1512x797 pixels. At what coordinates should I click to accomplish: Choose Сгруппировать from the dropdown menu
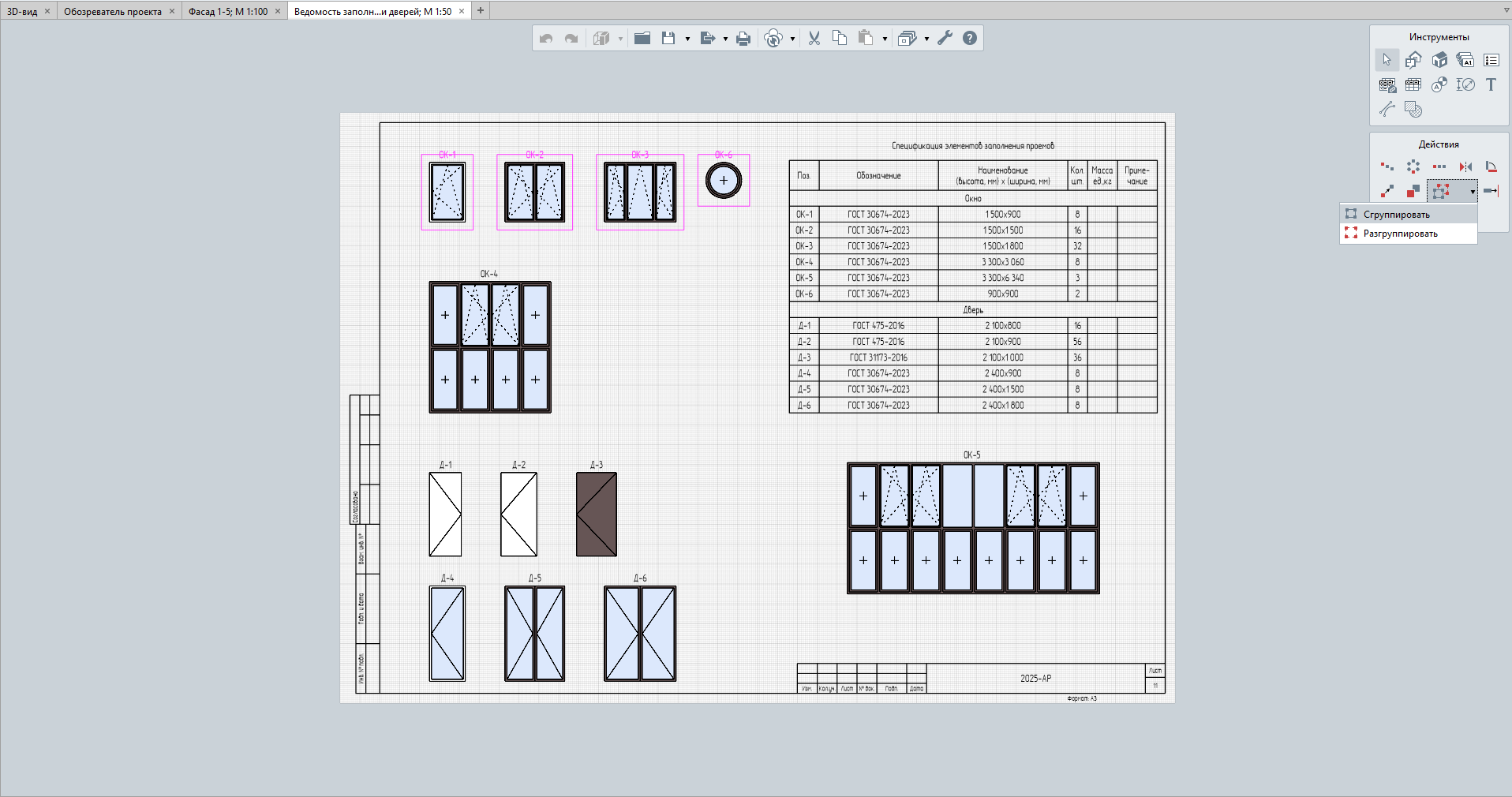[1409, 215]
